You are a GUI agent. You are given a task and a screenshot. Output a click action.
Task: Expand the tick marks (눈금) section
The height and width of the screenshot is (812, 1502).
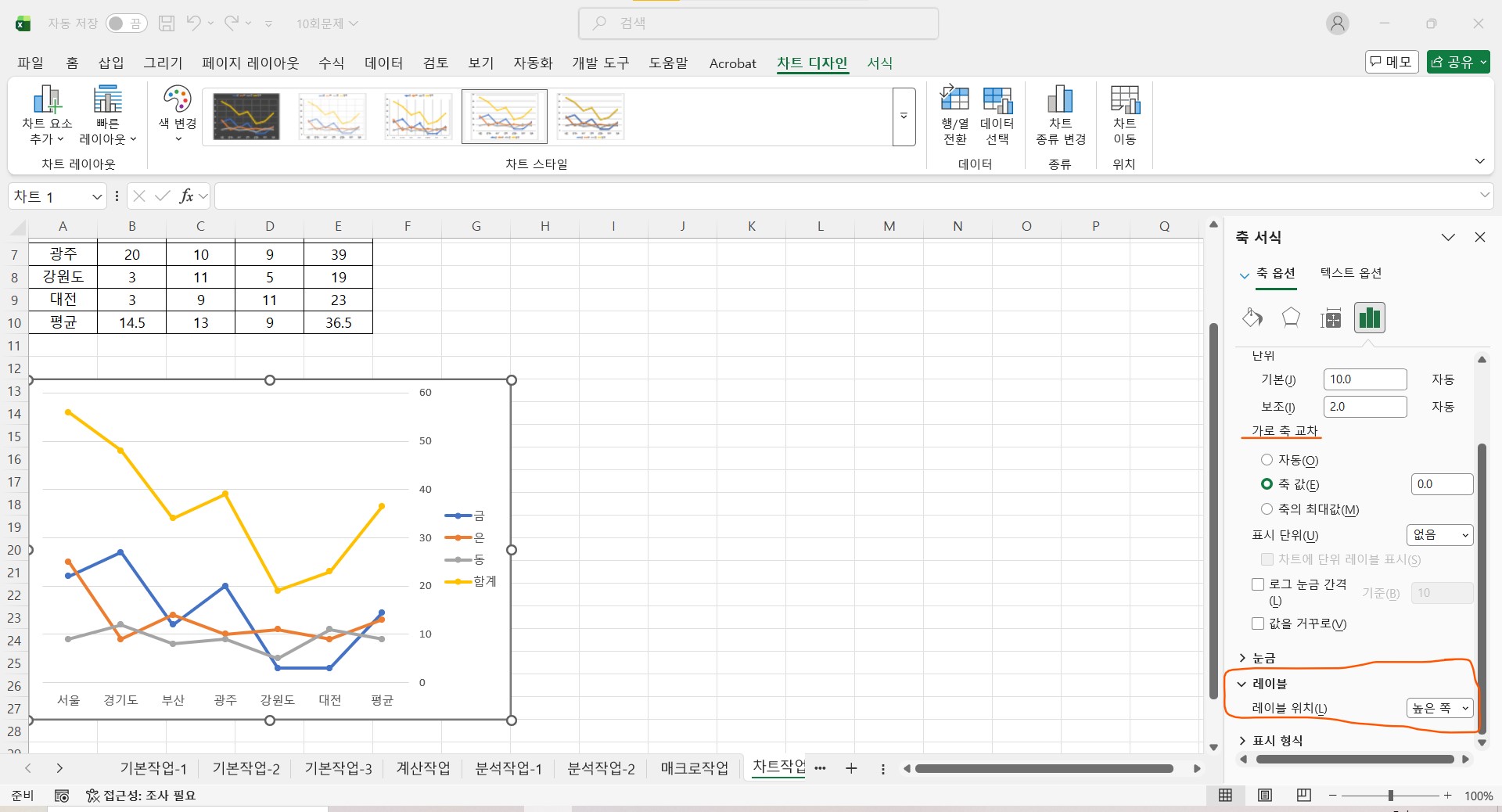pyautogui.click(x=1263, y=658)
